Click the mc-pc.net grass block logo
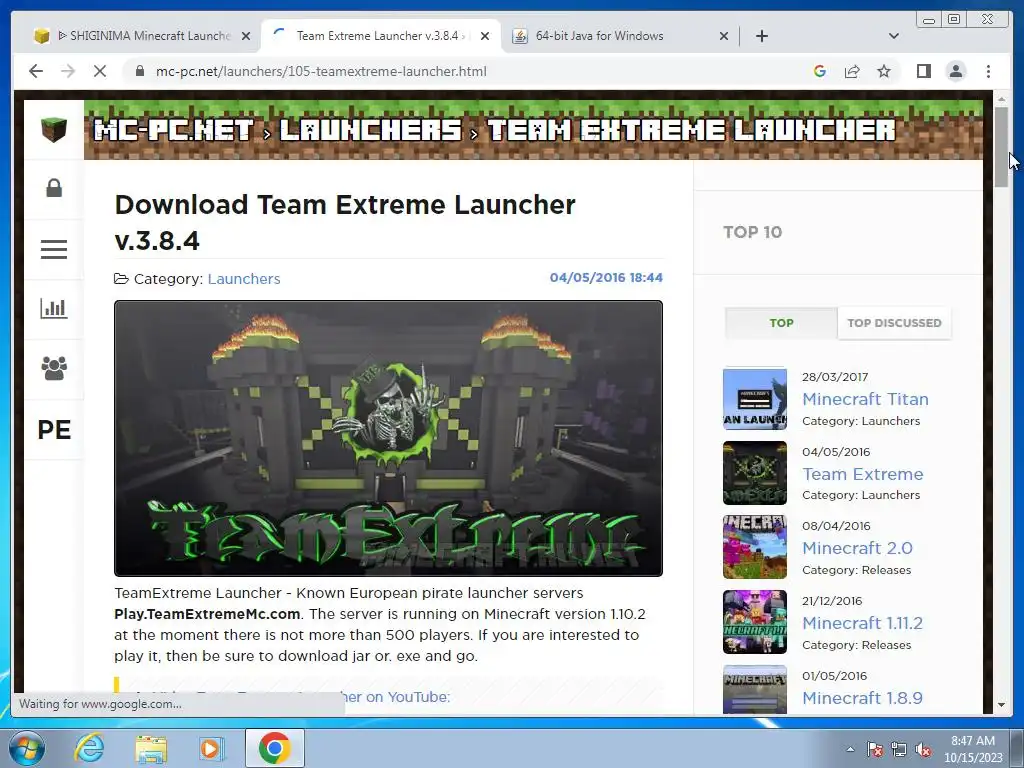The height and width of the screenshot is (768, 1024). point(54,129)
